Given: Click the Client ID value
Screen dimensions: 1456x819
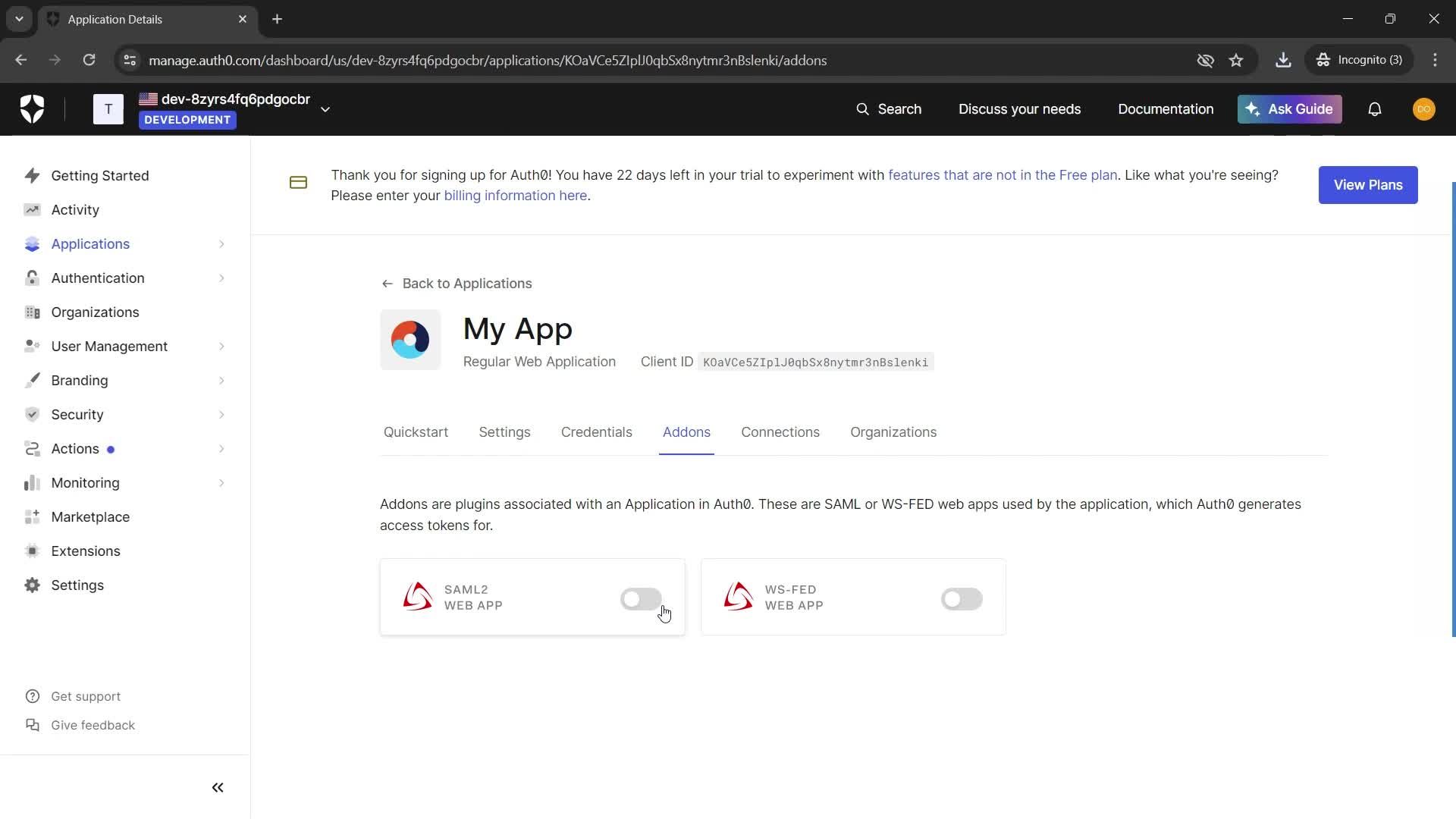Looking at the screenshot, I should [815, 362].
